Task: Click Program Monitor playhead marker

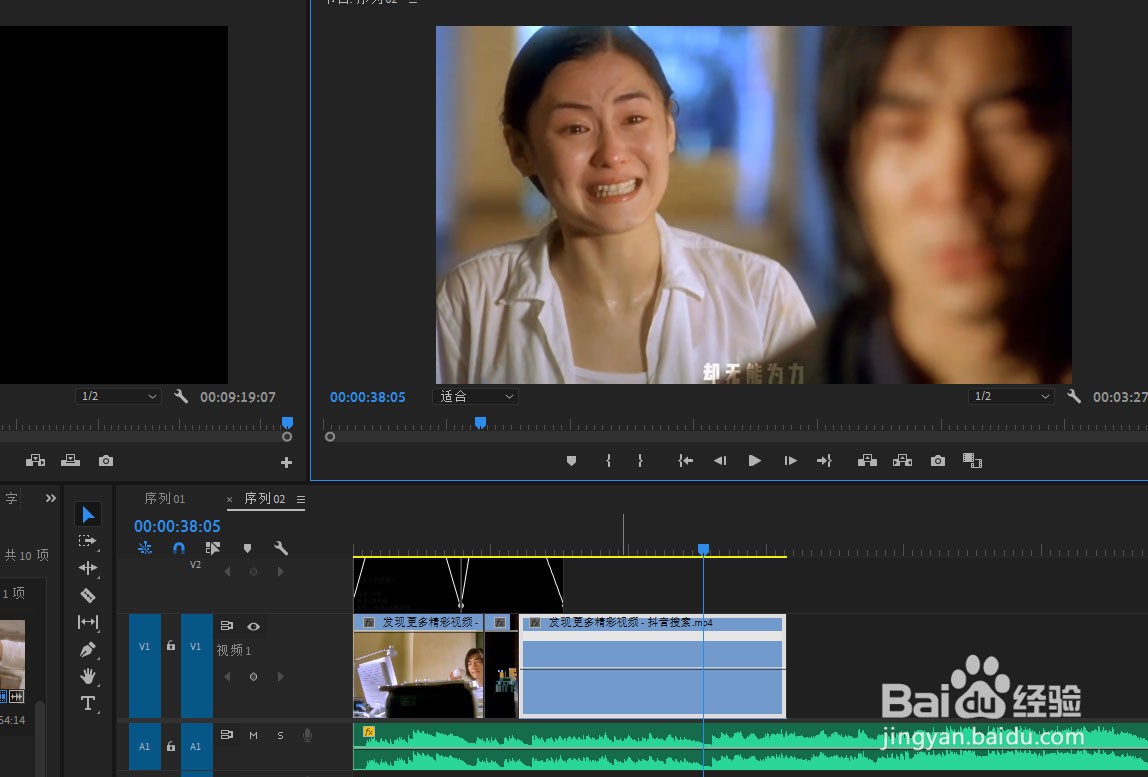Action: [x=480, y=423]
